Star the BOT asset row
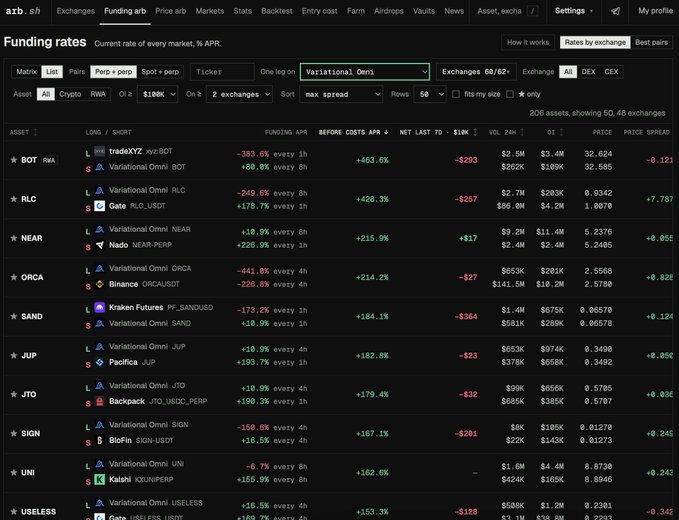 pyautogui.click(x=14, y=160)
